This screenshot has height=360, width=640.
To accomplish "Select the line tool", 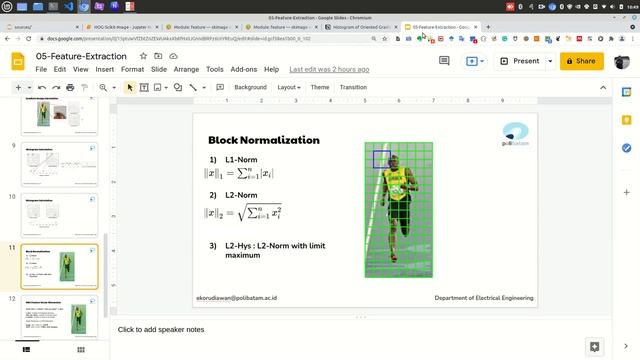I will click(193, 87).
